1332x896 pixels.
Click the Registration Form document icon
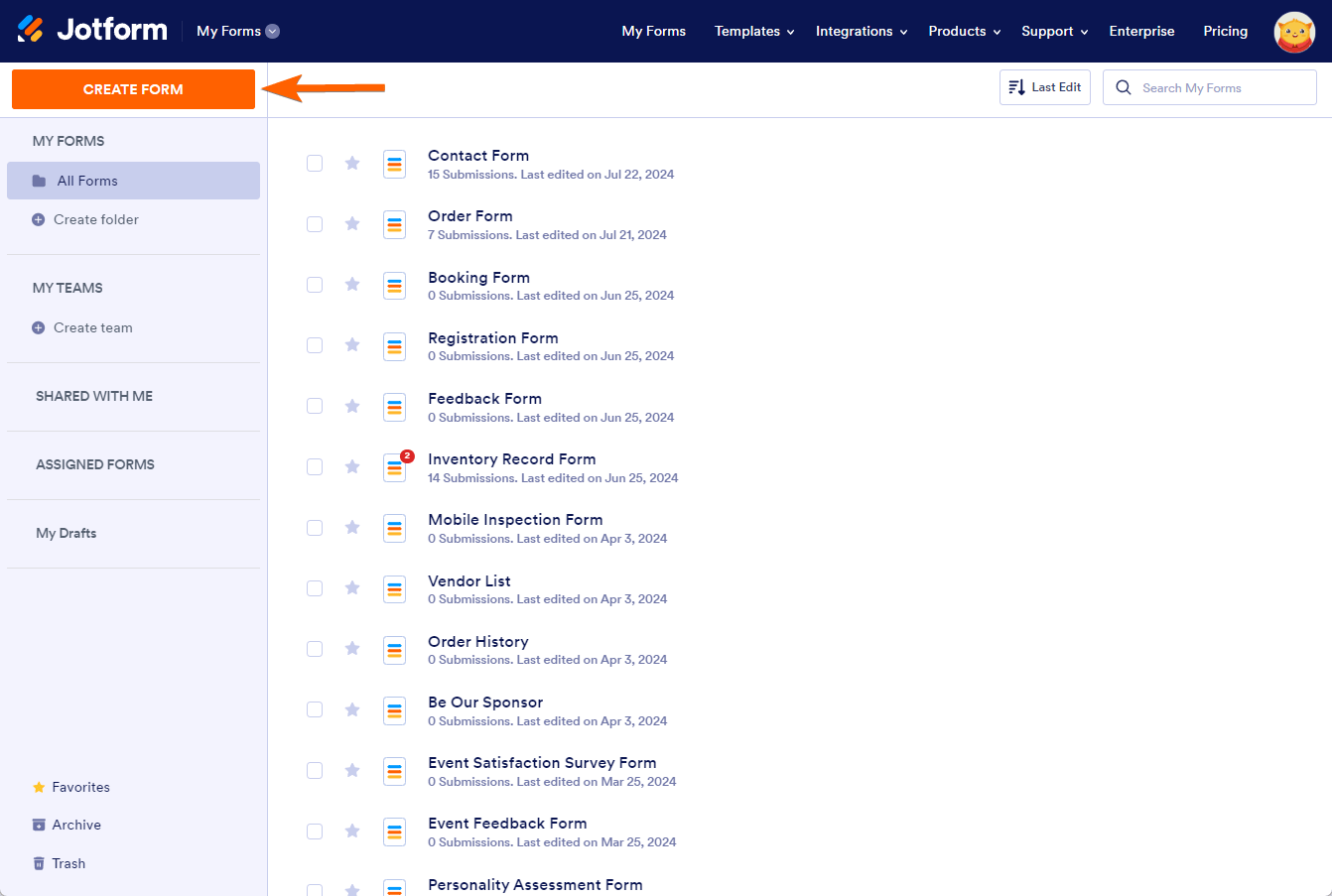pyautogui.click(x=395, y=346)
